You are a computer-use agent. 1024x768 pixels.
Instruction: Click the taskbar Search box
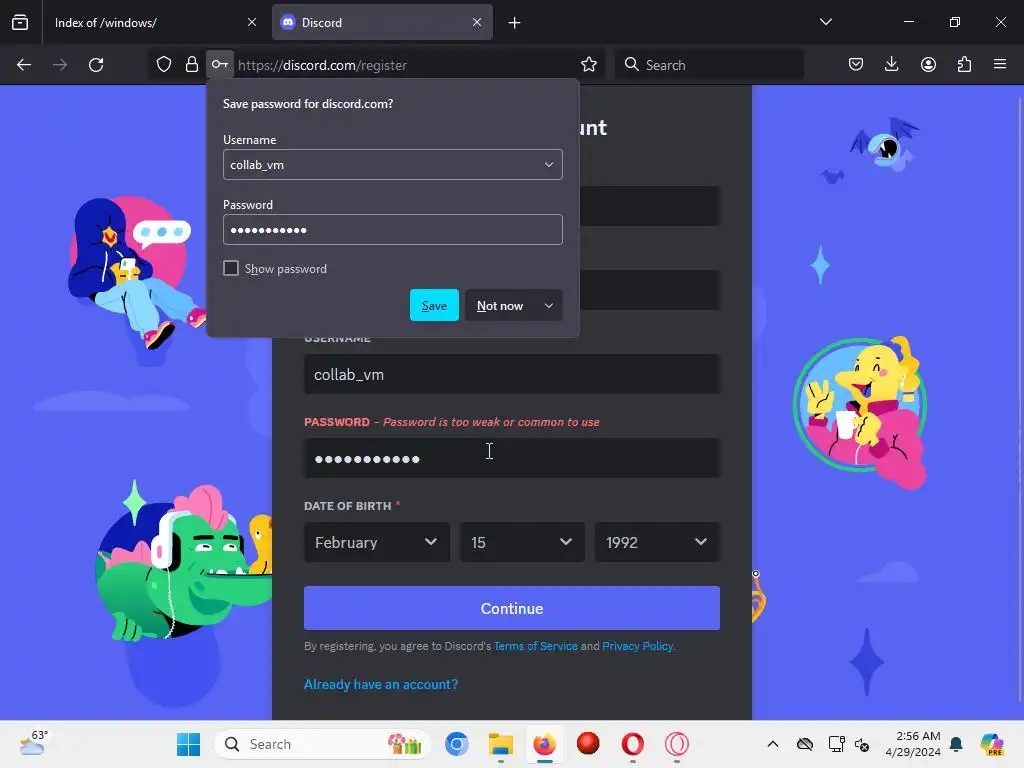click(322, 744)
